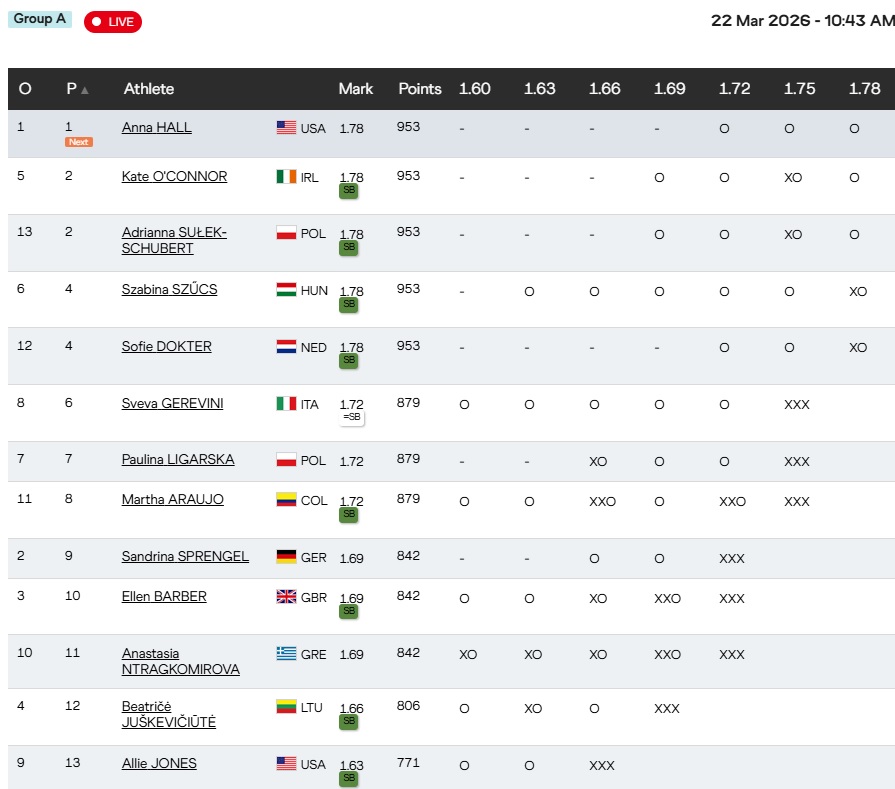Click the Greece flag in NTRAGKOMIROVA row
Viewport: 895px width, 789px height.
pos(286,654)
